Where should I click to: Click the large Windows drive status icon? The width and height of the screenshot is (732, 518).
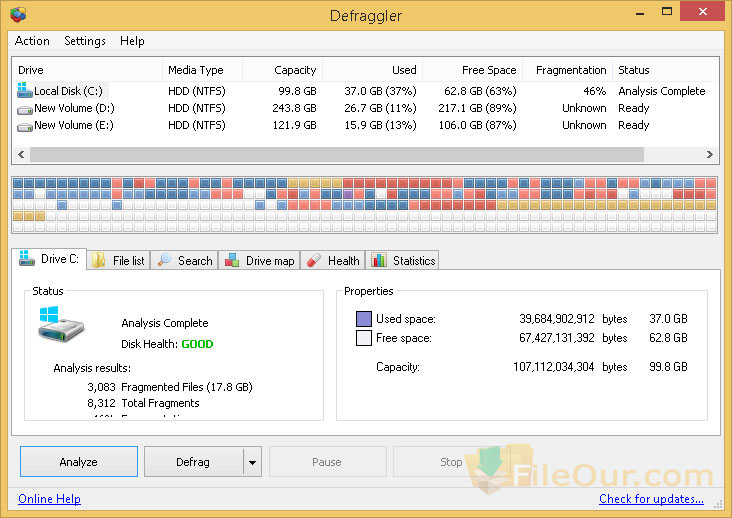click(x=61, y=324)
